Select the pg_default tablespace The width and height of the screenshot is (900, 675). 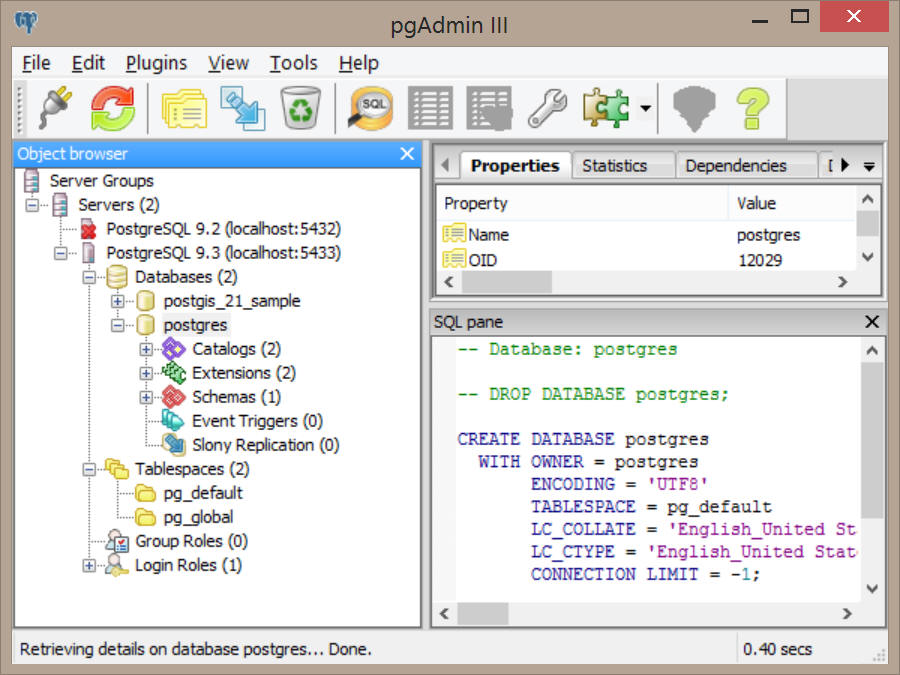click(x=203, y=493)
